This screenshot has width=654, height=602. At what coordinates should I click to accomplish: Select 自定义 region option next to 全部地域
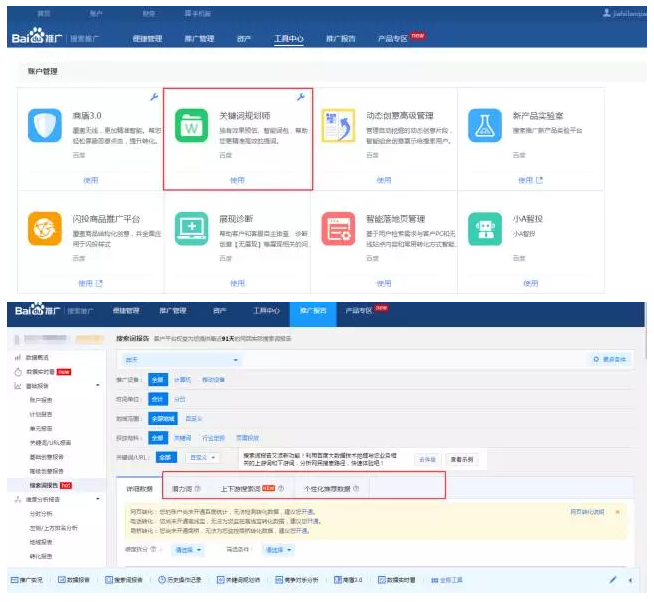tap(194, 418)
